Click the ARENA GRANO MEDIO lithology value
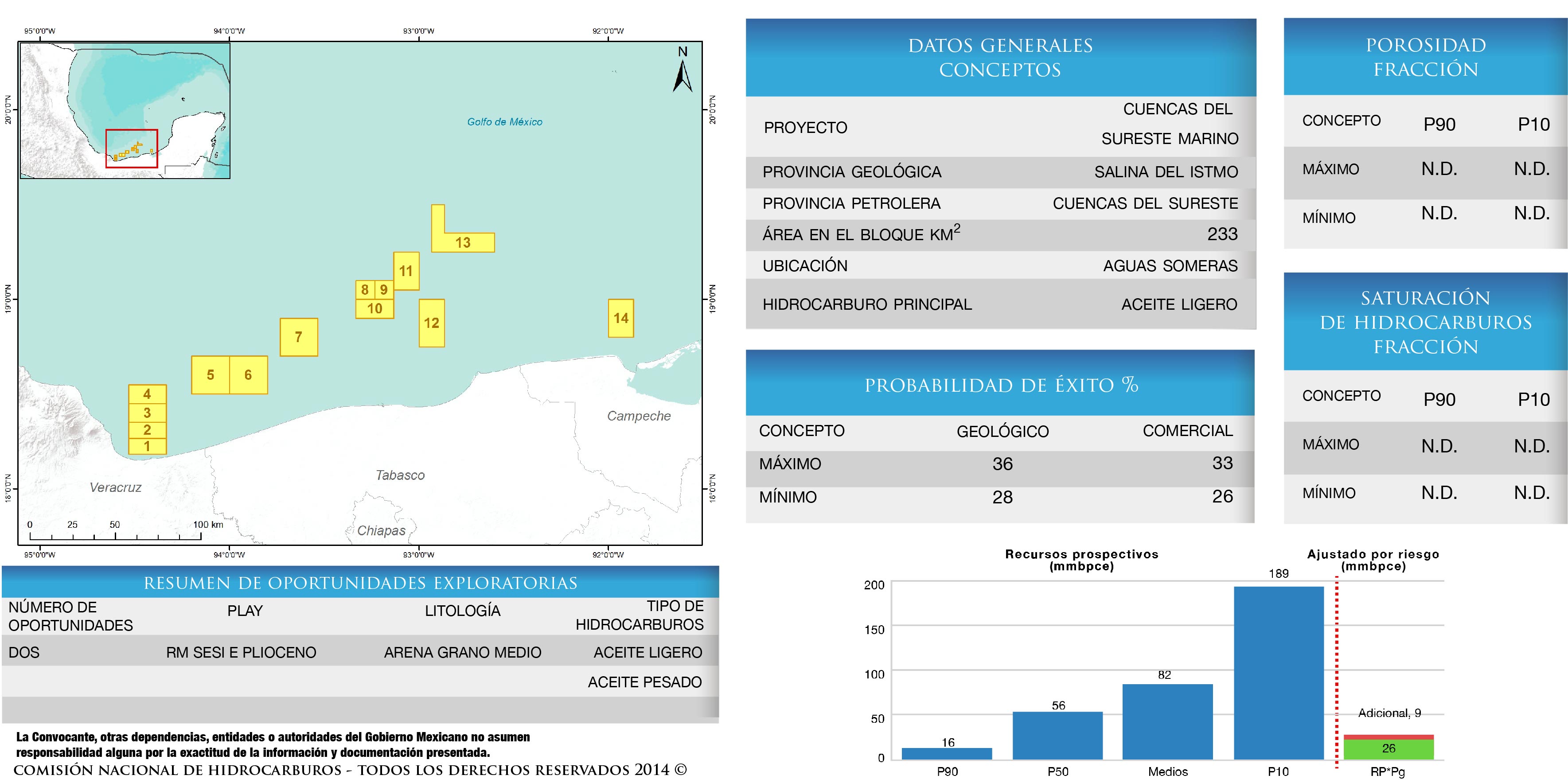Image resolution: width=1568 pixels, height=783 pixels. (x=463, y=653)
